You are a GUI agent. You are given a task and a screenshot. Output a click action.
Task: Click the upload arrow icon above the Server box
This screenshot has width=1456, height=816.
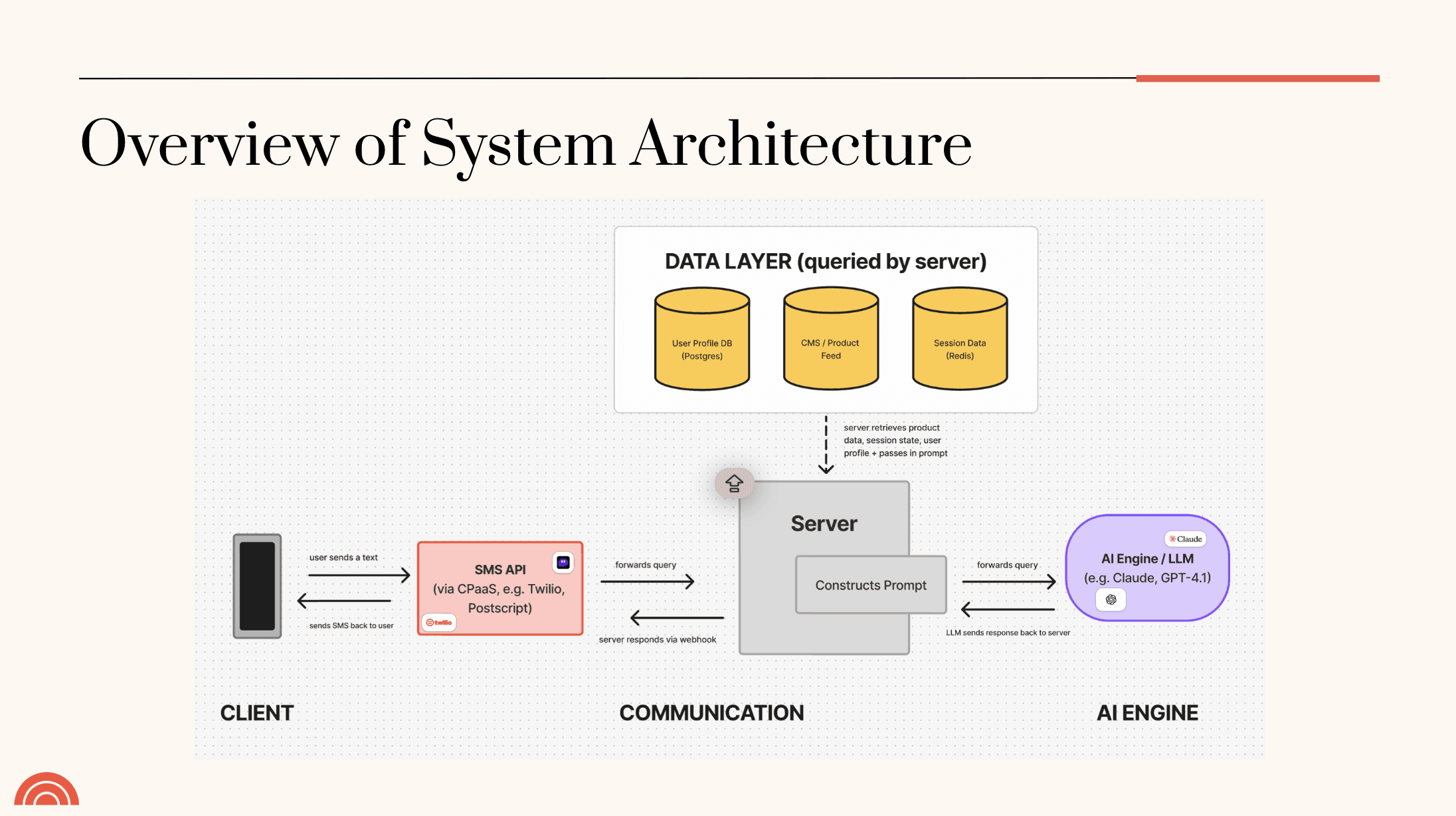[x=734, y=483]
